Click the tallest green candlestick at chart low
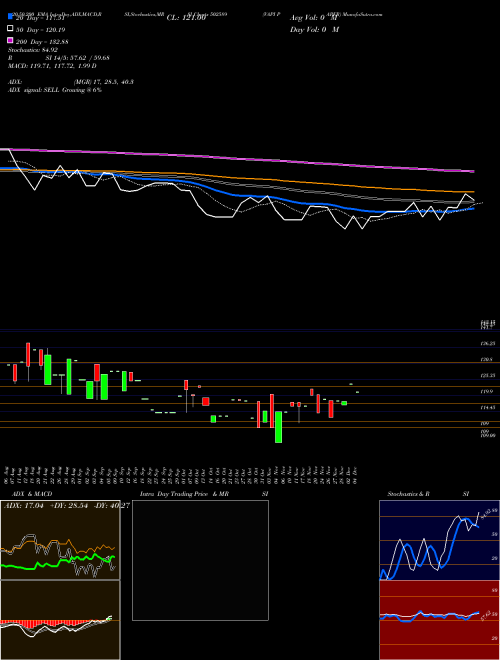The width and height of the screenshot is (500, 660). point(278,427)
